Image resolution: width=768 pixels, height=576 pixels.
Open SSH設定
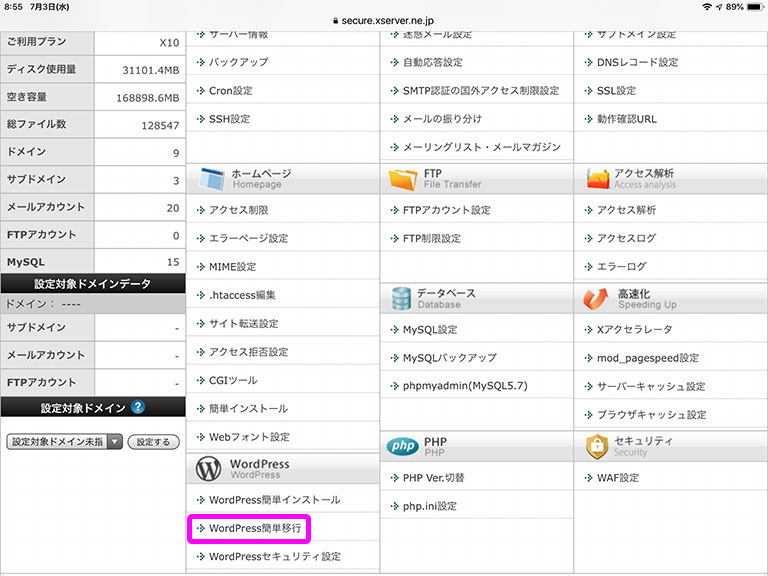click(229, 119)
